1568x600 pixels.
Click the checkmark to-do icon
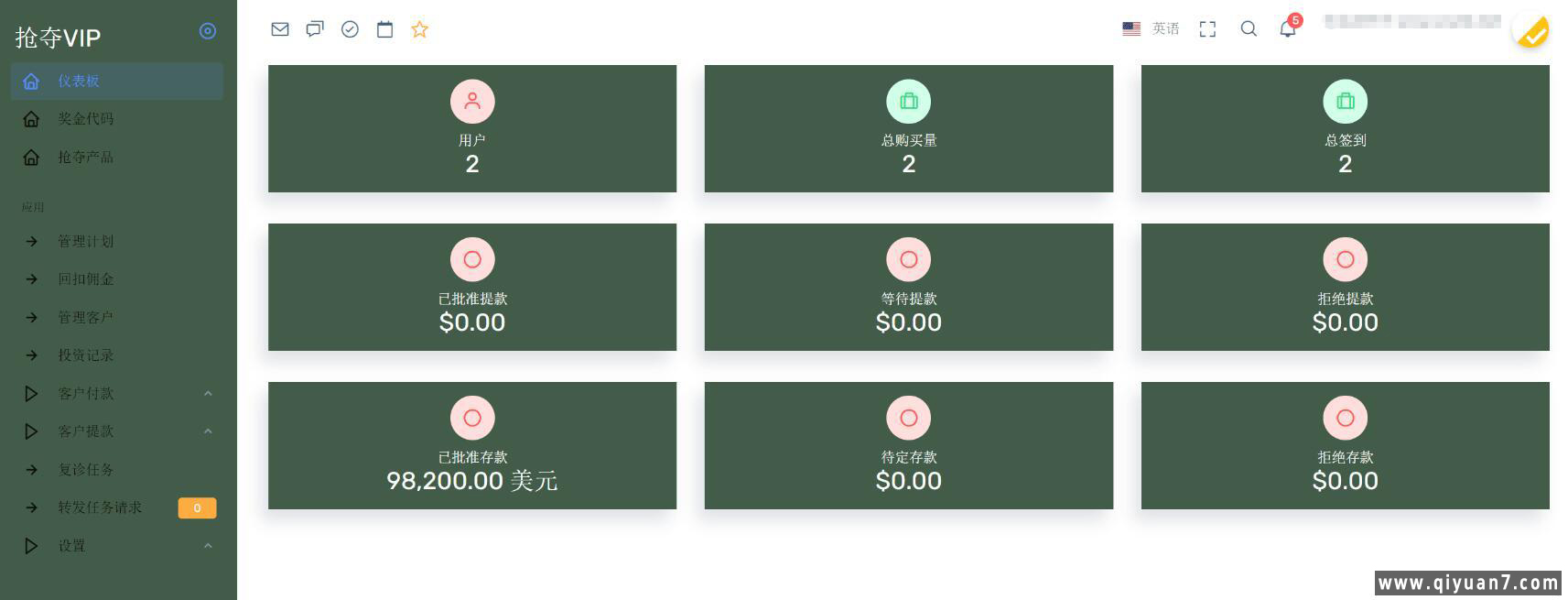pos(350,29)
